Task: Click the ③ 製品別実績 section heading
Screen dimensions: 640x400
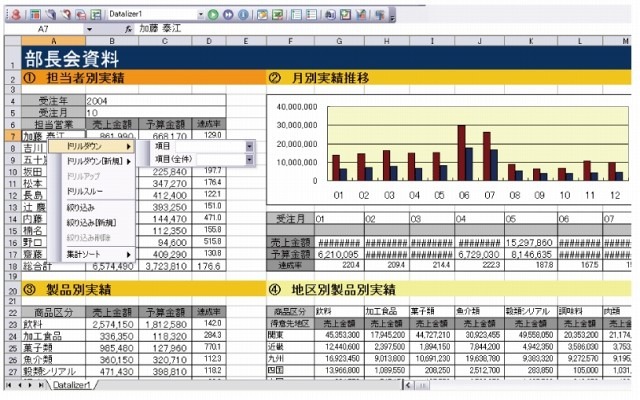Action: point(67,290)
